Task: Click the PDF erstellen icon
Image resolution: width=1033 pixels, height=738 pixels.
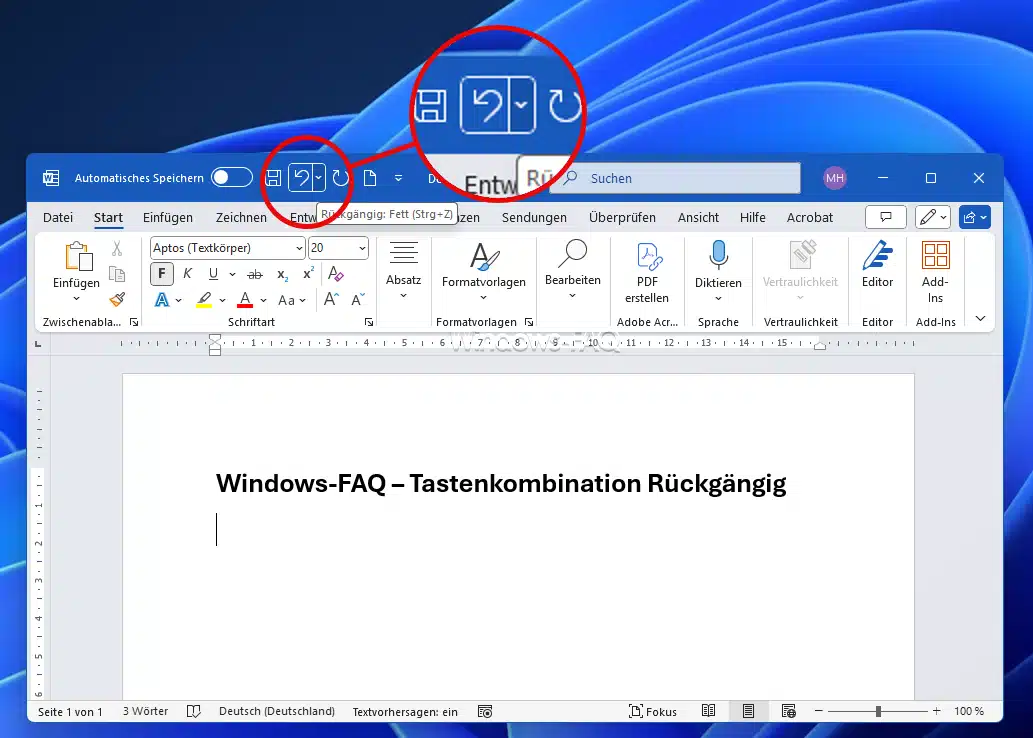Action: (646, 255)
